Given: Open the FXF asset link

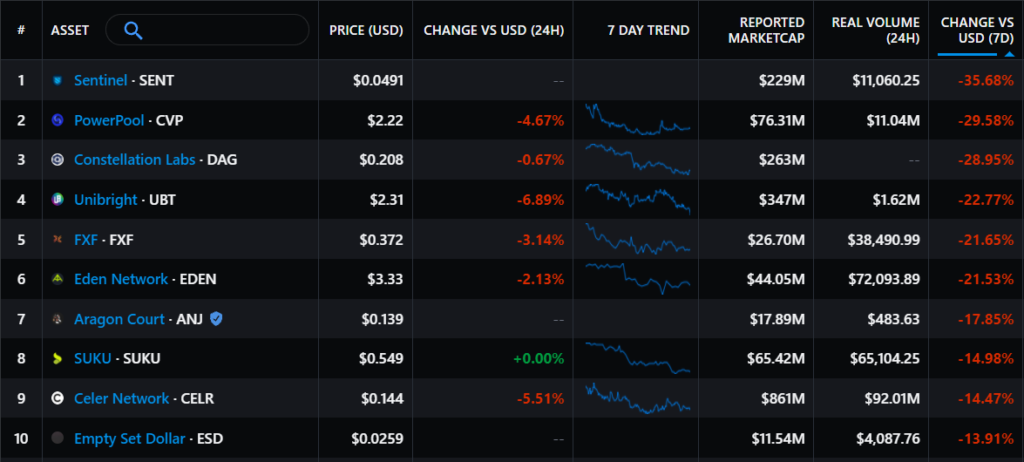Looking at the screenshot, I should [x=87, y=240].
